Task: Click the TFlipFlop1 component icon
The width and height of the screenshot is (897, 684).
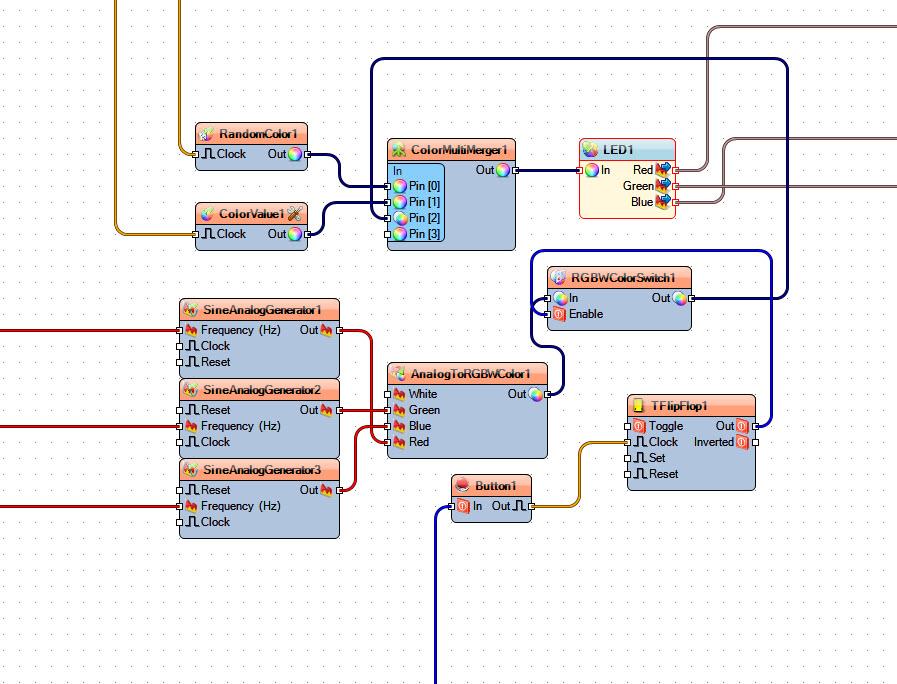Action: click(x=638, y=406)
